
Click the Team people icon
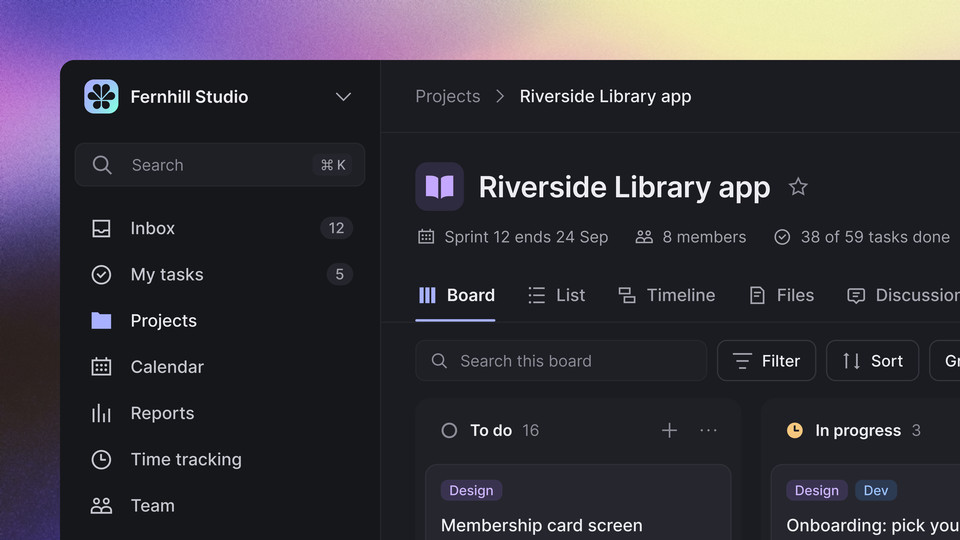click(101, 506)
